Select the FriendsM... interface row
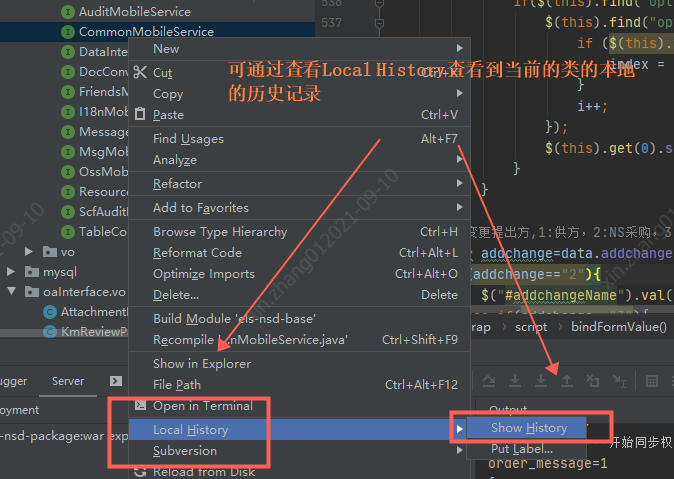The width and height of the screenshot is (674, 479). [x=64, y=92]
